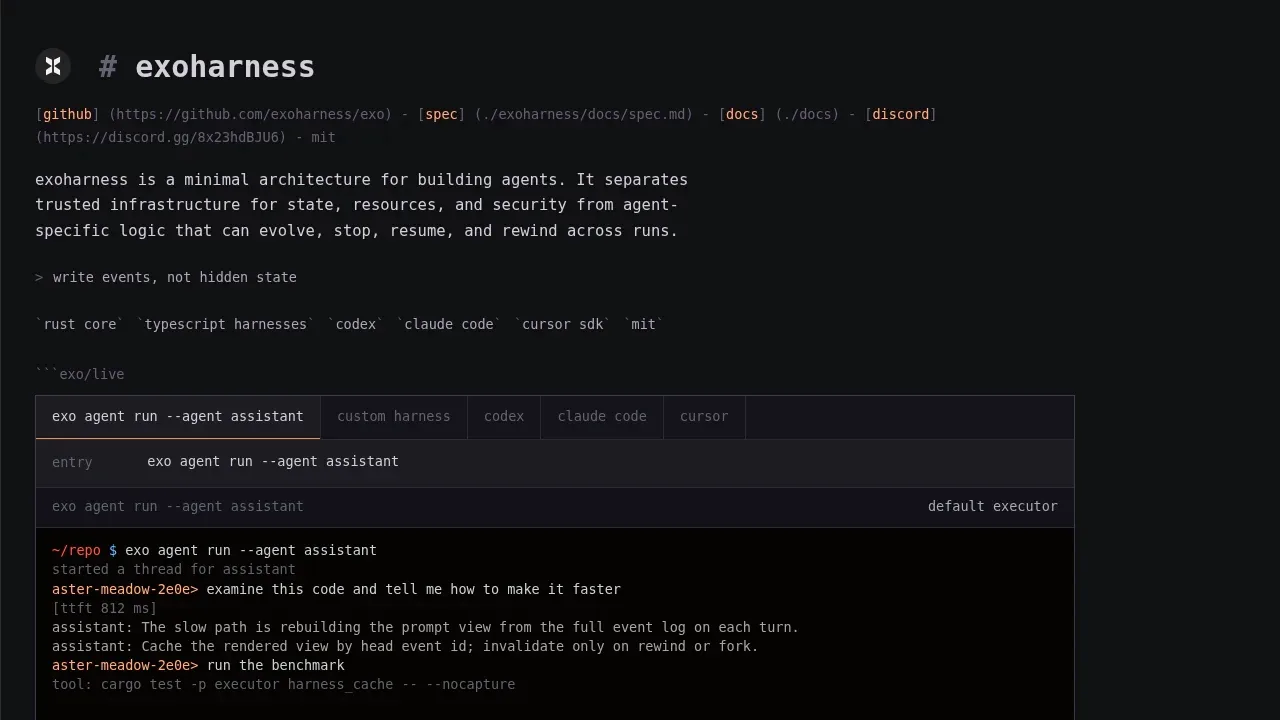Screen dimensions: 1280x720
Task: Switch to the cursor tab
Action: 704,417
